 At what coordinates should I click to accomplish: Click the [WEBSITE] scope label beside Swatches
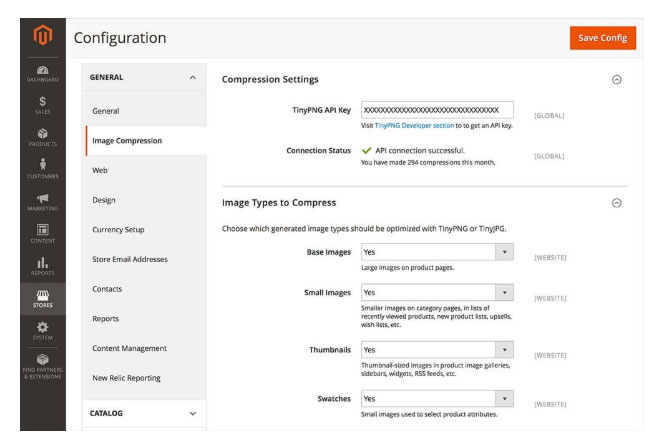click(550, 405)
